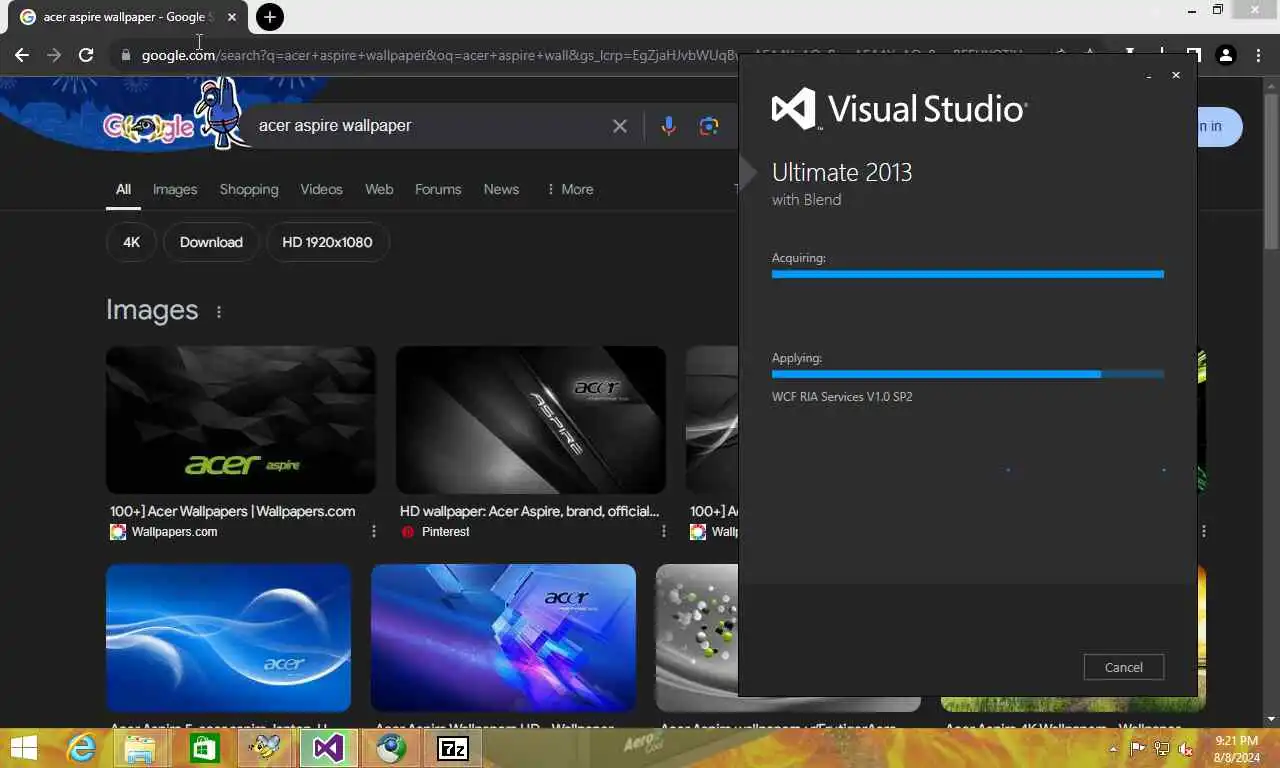Open Action Center flag icon

[1138, 748]
